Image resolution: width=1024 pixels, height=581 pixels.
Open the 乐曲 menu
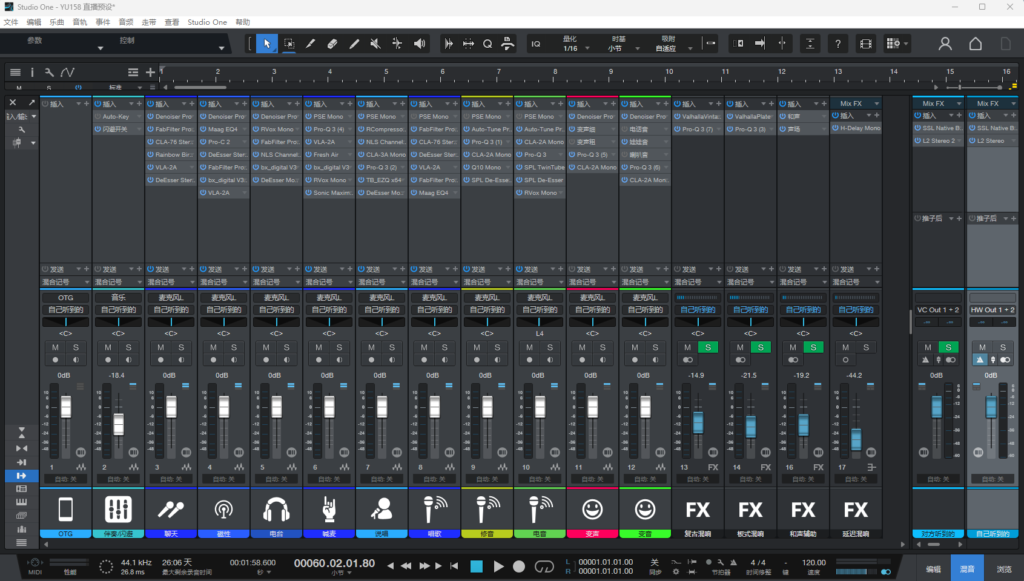coord(57,22)
